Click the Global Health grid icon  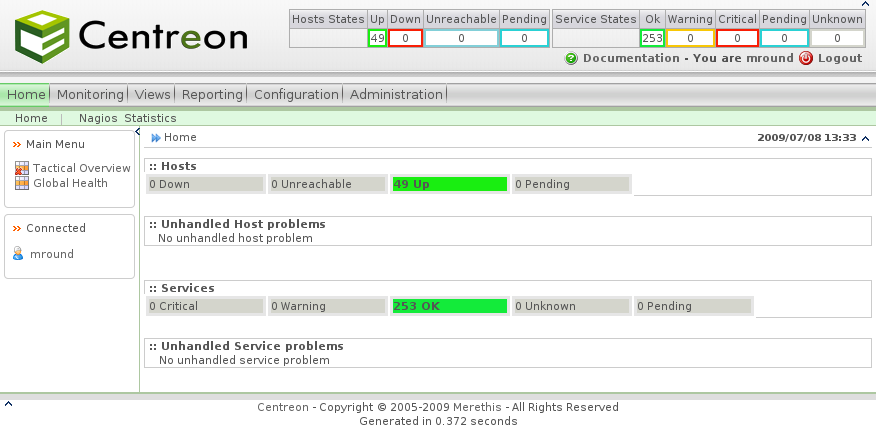pos(22,183)
